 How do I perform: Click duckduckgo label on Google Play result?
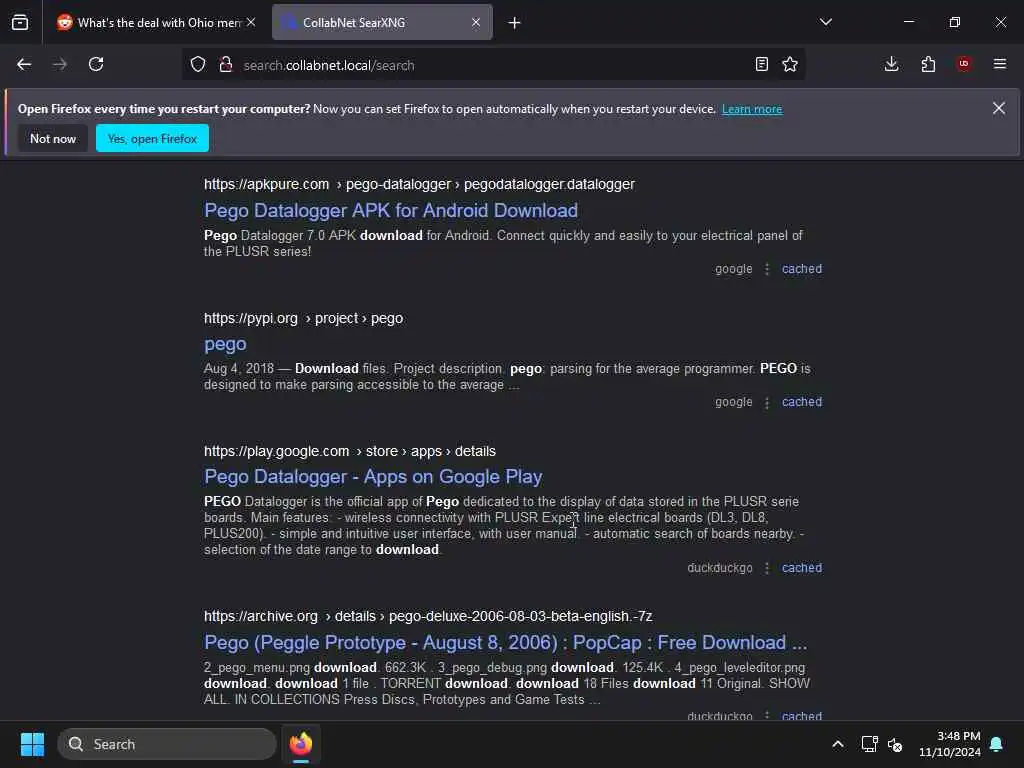[720, 568]
